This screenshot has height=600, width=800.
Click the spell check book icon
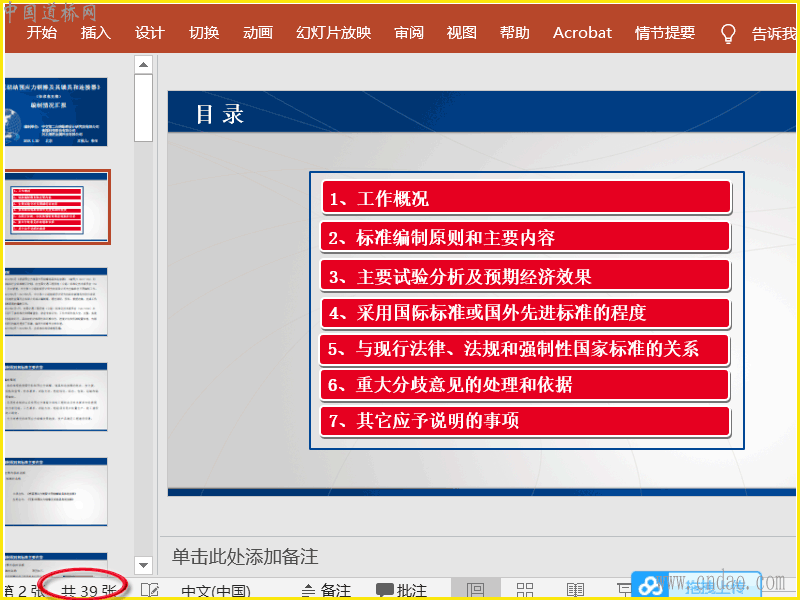click(x=149, y=590)
